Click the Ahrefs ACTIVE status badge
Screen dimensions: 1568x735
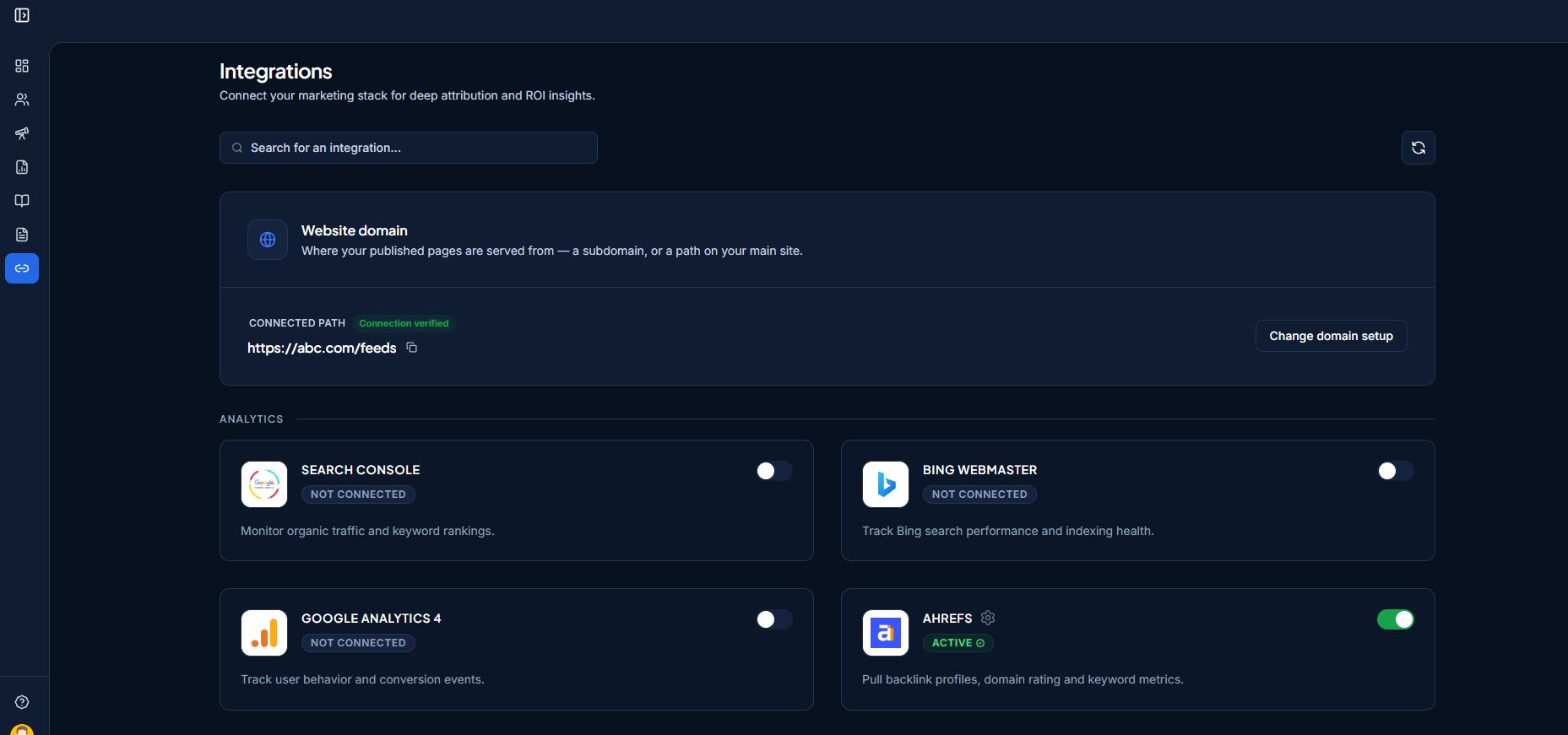[x=958, y=643]
